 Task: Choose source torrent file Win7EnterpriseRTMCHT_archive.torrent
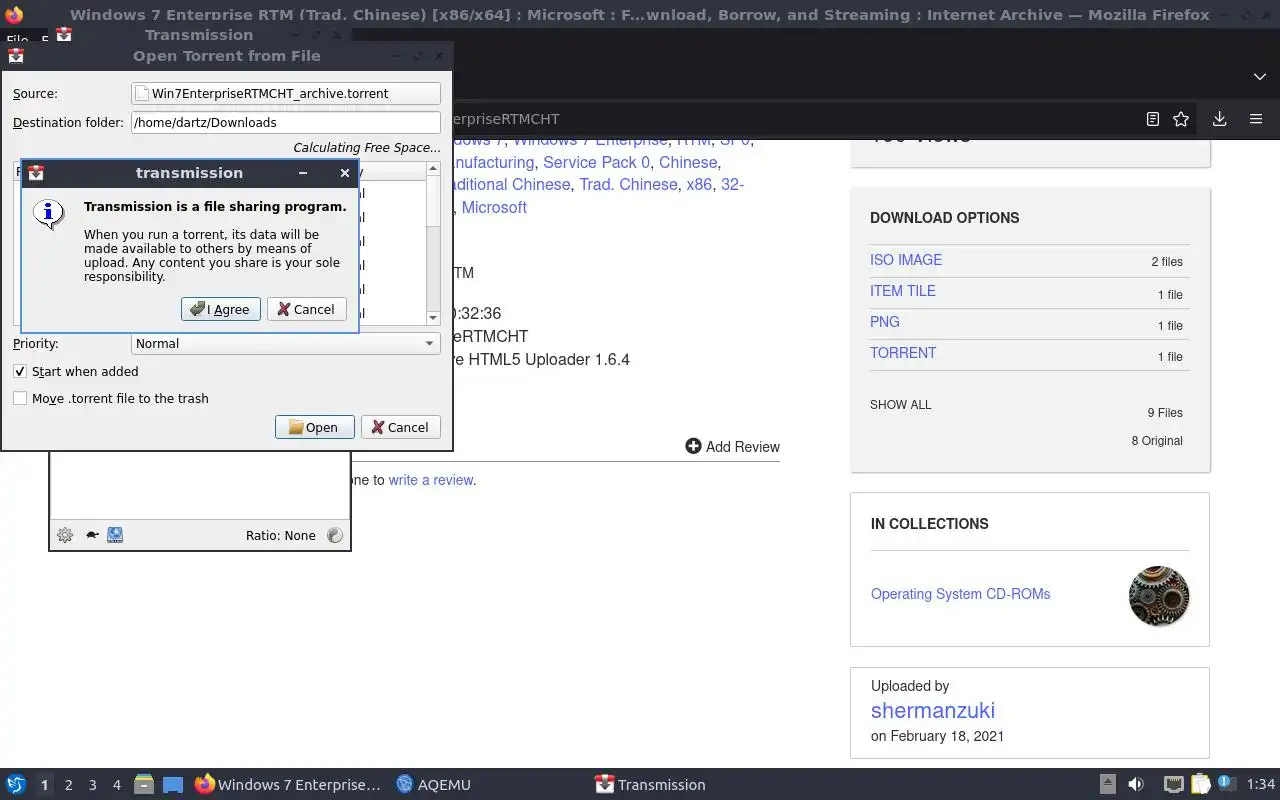[x=286, y=93]
